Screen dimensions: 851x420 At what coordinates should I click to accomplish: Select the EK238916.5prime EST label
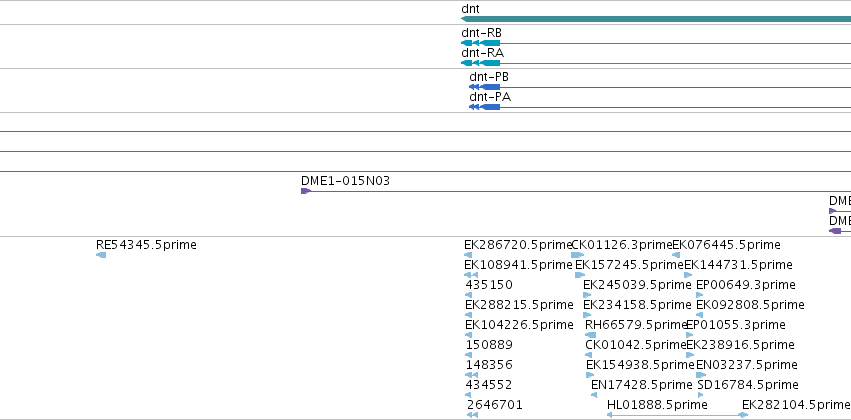(740, 345)
